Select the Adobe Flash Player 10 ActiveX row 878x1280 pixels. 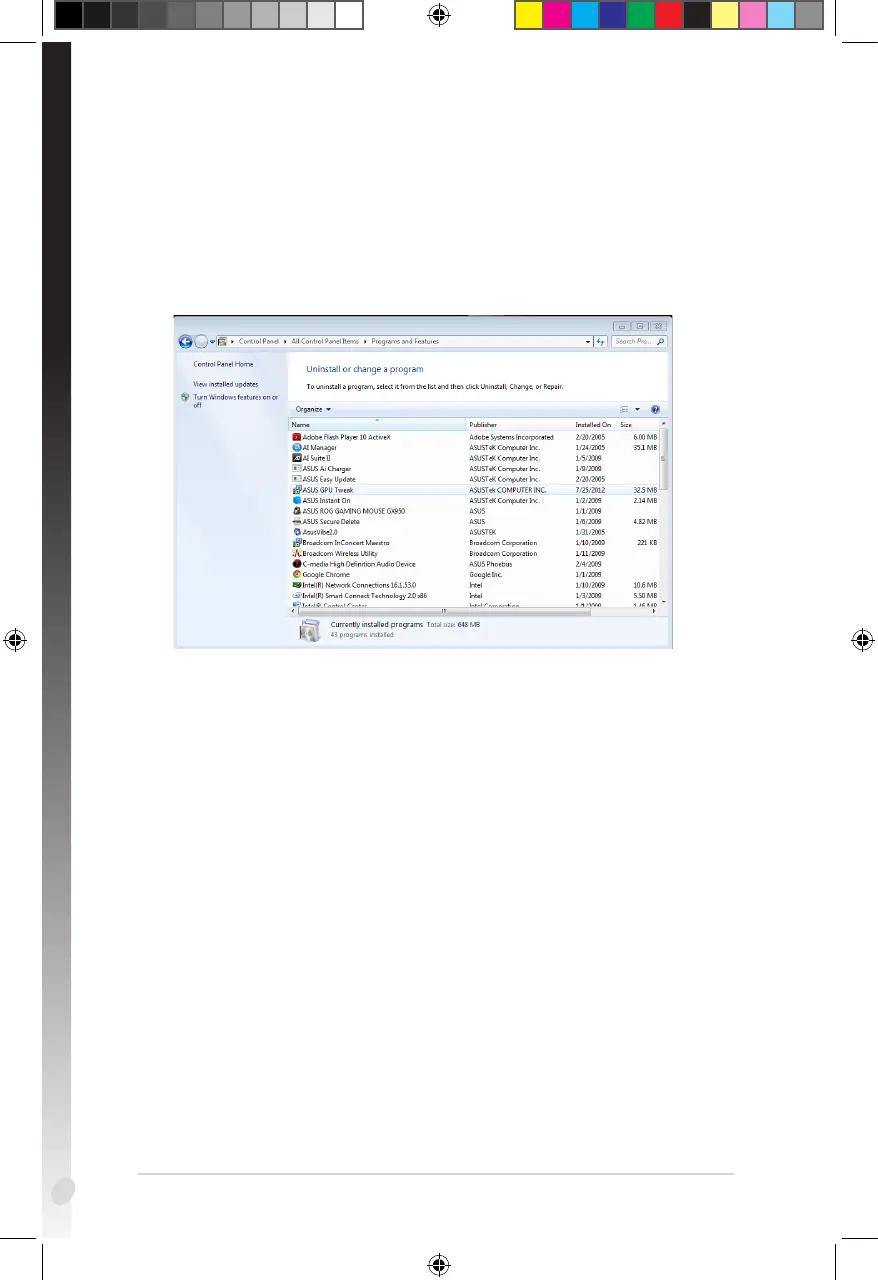click(474, 437)
